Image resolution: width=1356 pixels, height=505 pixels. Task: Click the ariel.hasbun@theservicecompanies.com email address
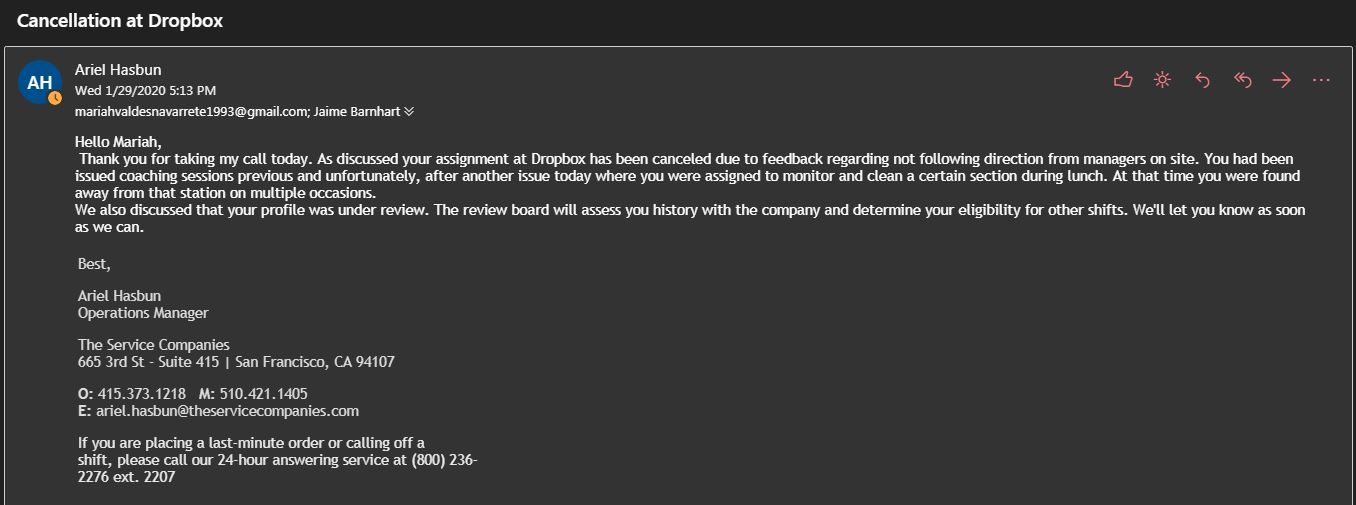tap(227, 411)
